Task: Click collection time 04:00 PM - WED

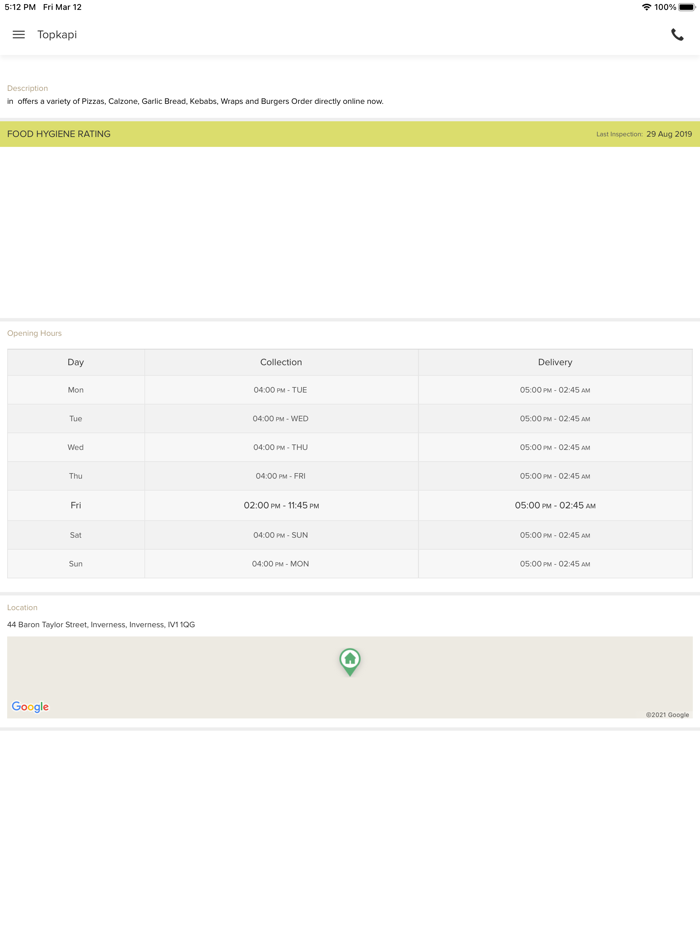Action: [x=281, y=419]
